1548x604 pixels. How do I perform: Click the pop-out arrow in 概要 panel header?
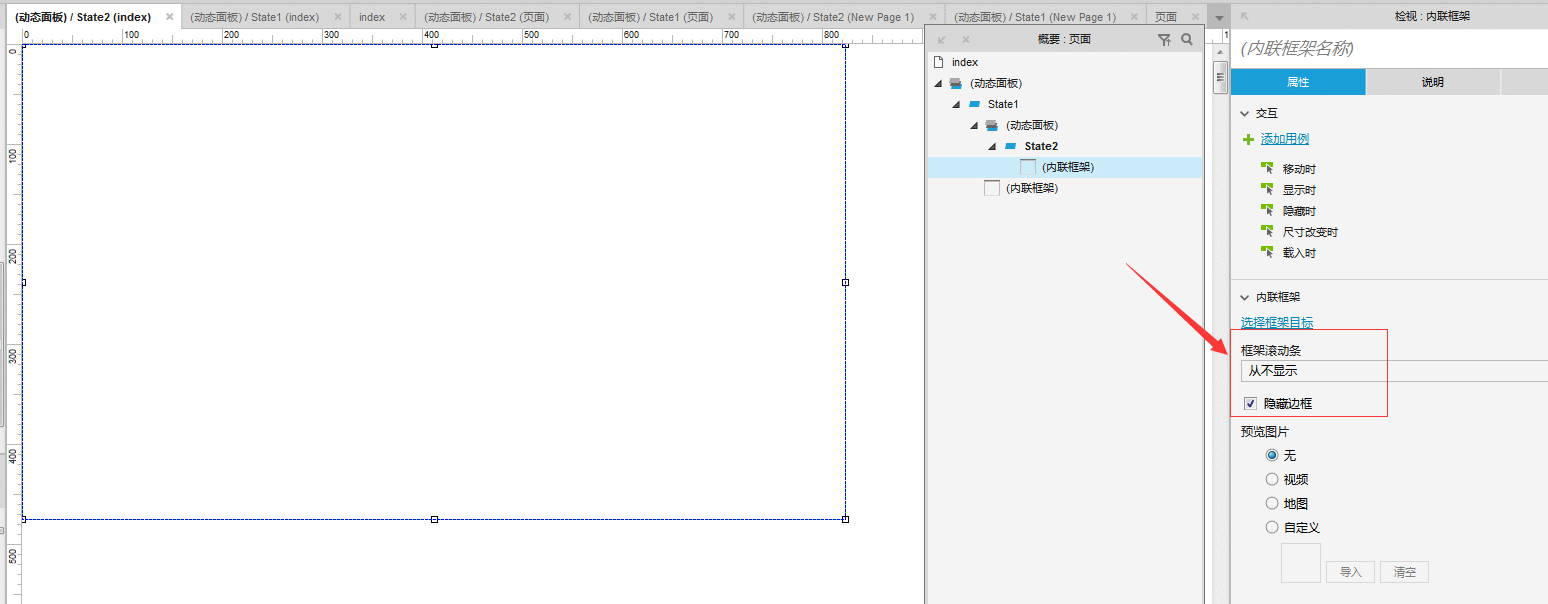click(942, 40)
